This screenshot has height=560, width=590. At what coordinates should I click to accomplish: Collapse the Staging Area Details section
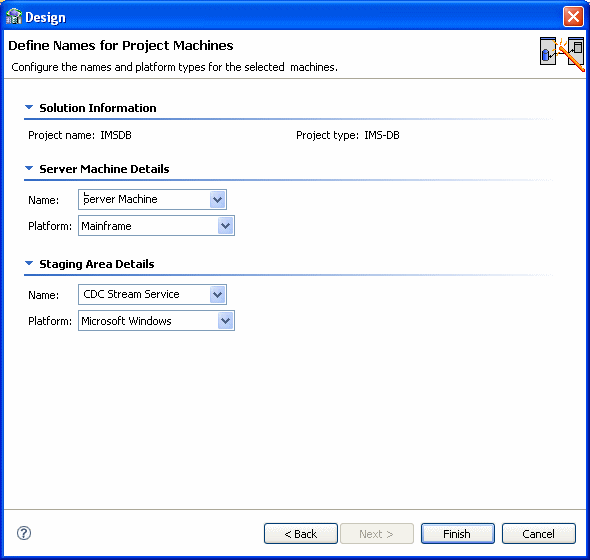(29, 263)
